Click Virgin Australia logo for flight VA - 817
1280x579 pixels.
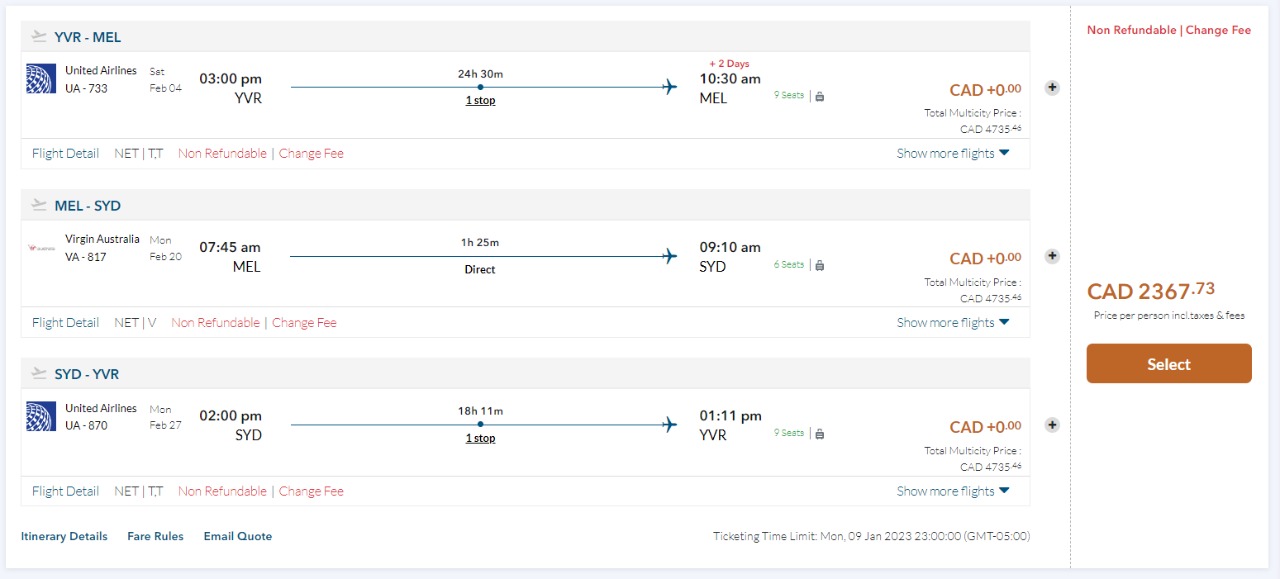(41, 248)
